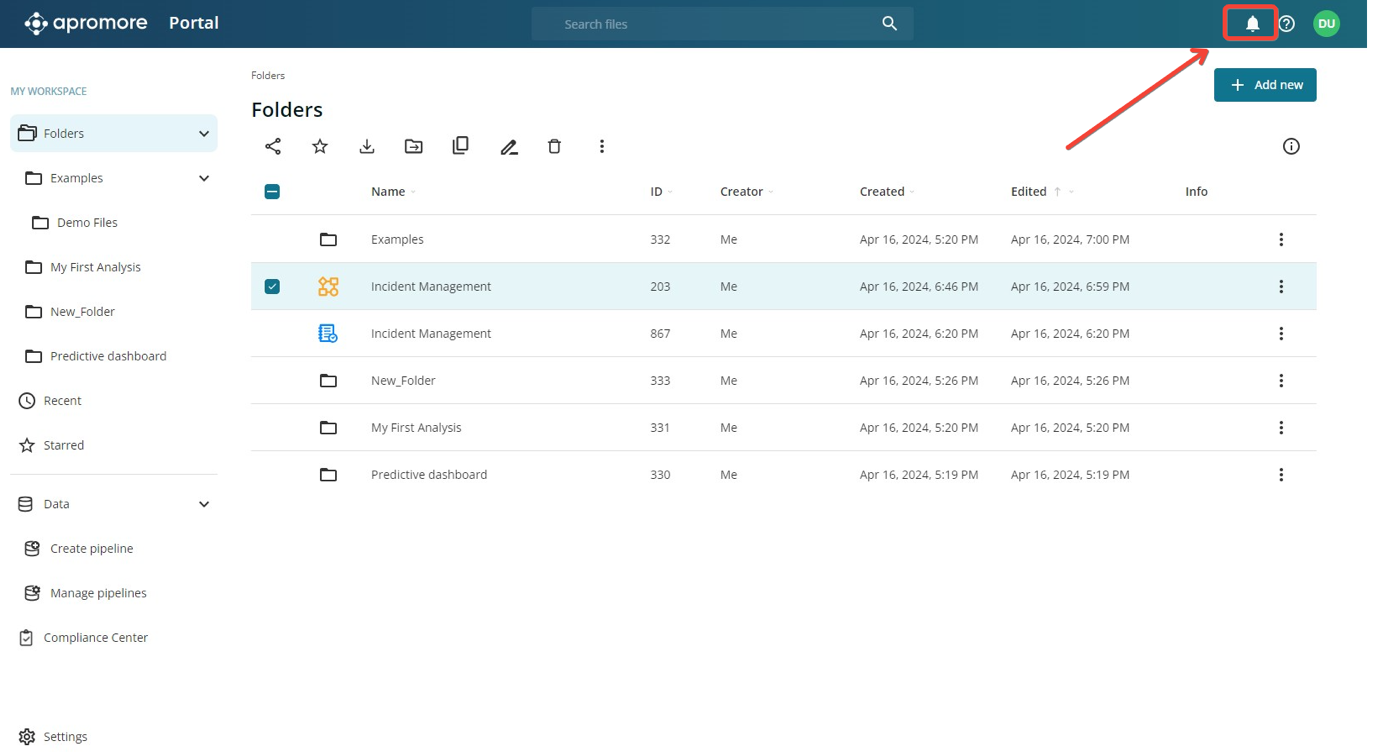Collapse the Folders section chevron
Image resolution: width=1378 pixels, height=752 pixels.
click(x=204, y=134)
